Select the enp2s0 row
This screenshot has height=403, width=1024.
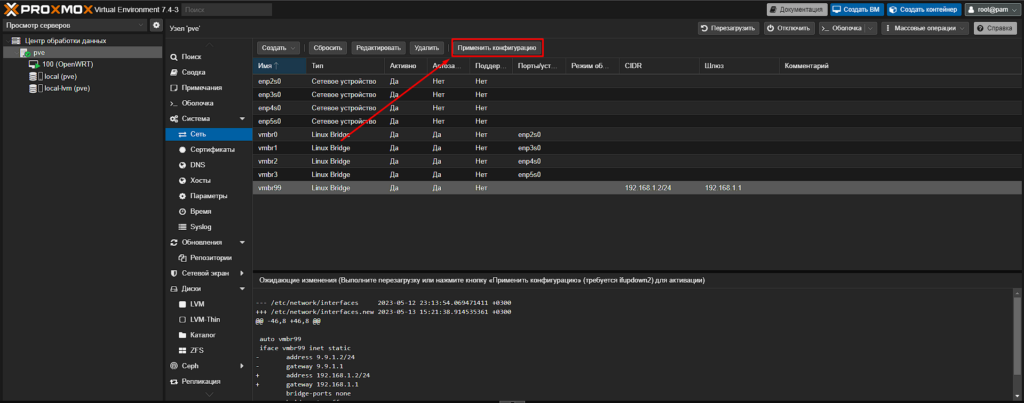point(635,80)
